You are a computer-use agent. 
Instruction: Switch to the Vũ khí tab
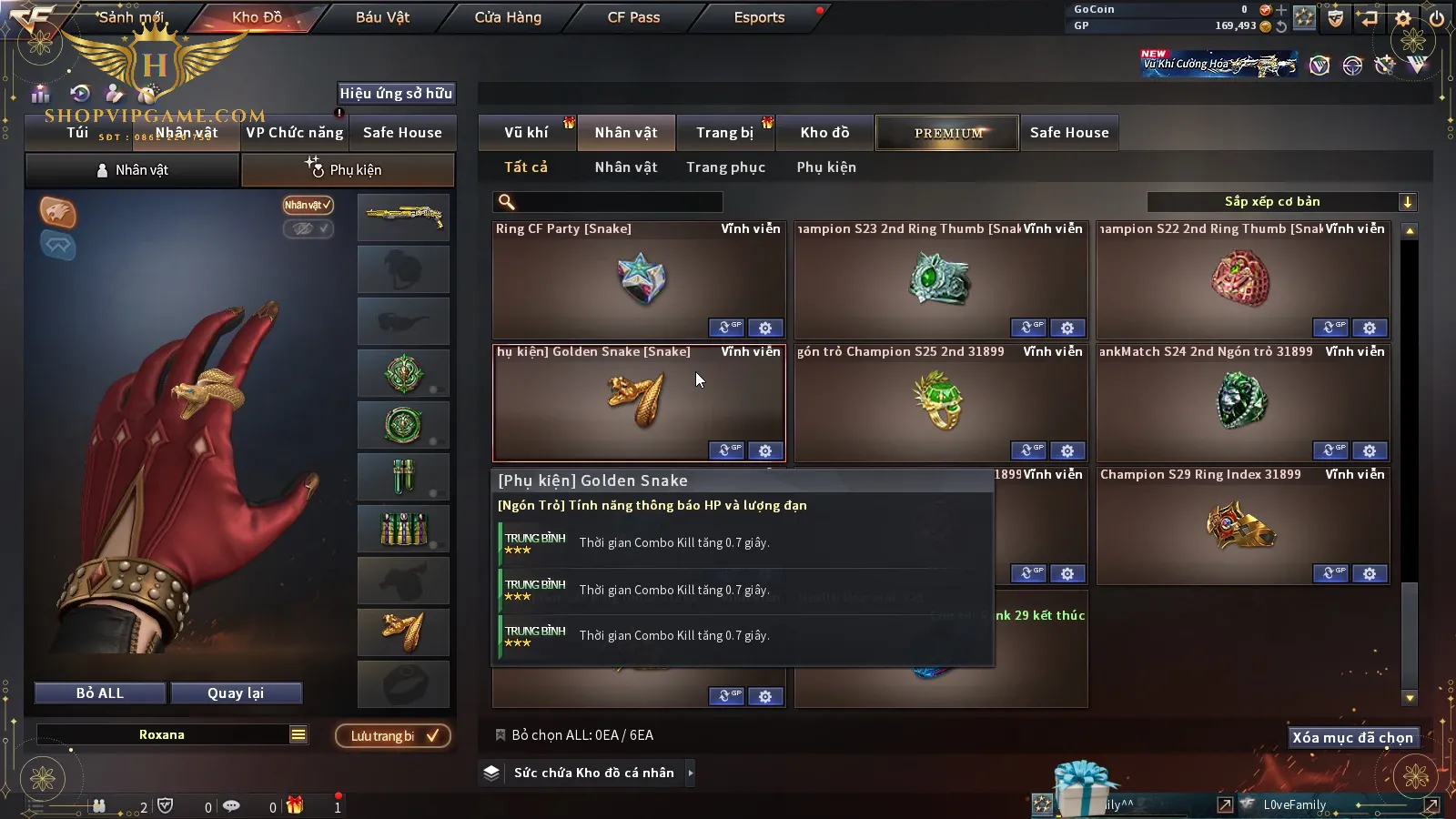(x=527, y=133)
